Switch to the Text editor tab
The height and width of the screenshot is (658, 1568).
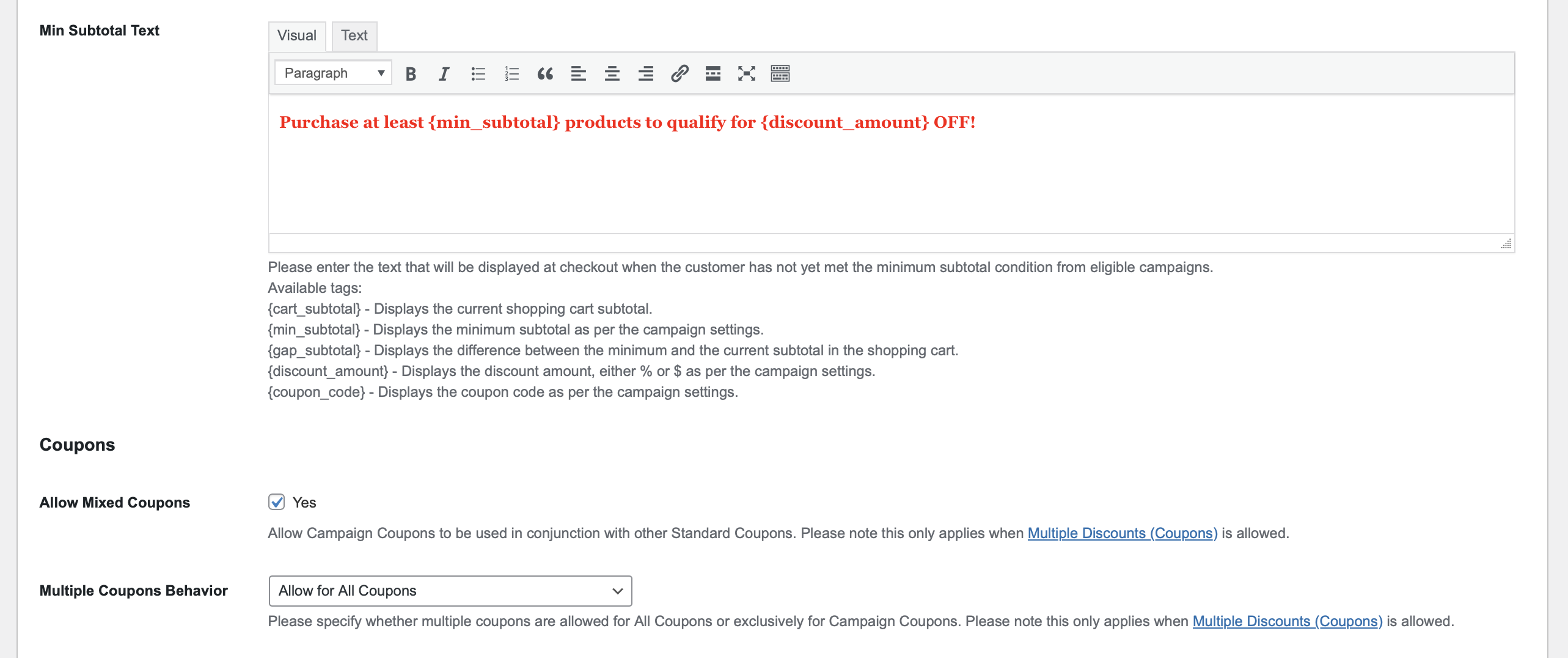[x=354, y=35]
